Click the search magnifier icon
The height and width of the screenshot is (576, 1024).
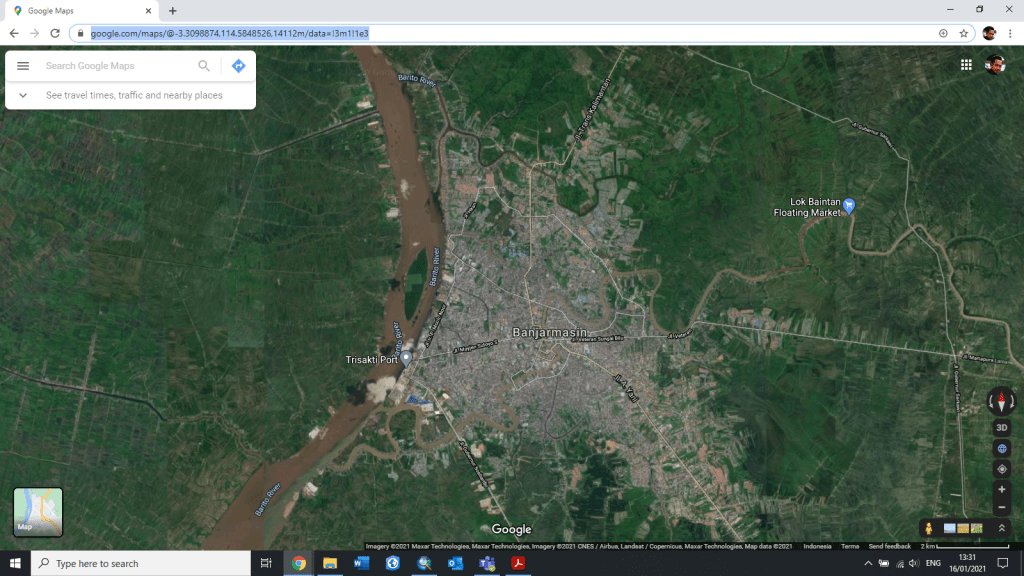tap(204, 66)
